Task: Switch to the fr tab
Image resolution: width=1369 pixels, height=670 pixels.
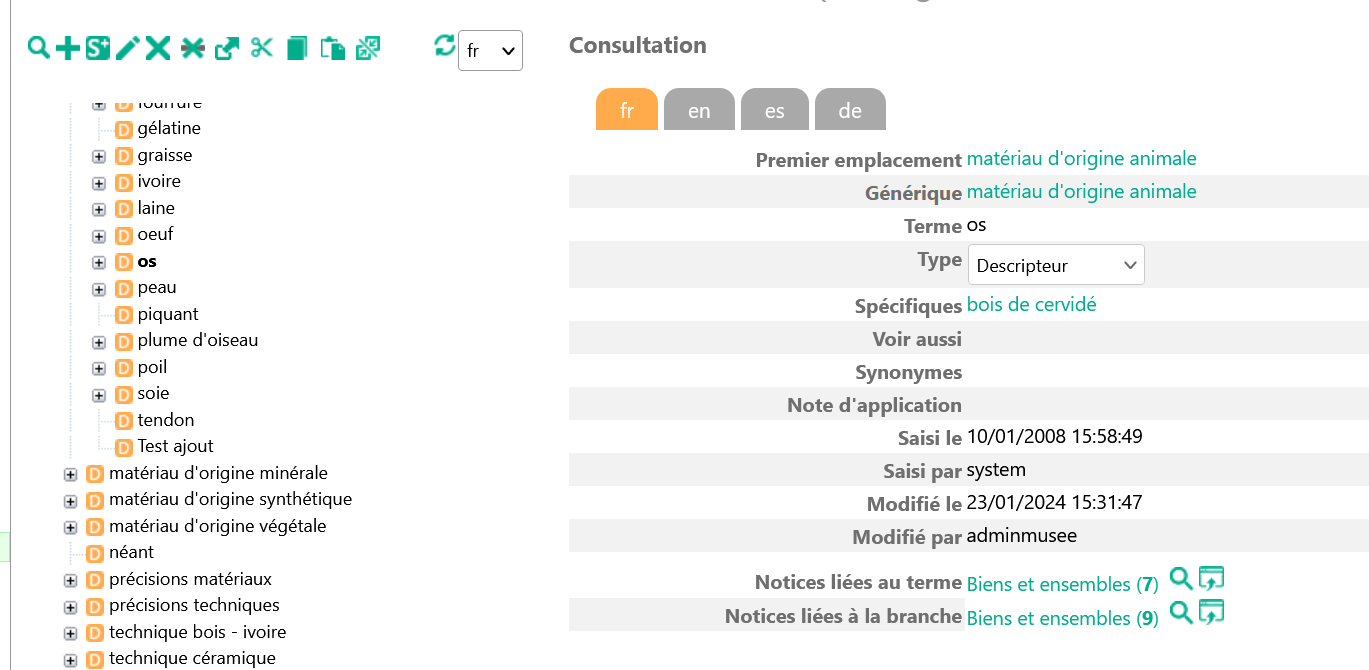Action: 627,110
